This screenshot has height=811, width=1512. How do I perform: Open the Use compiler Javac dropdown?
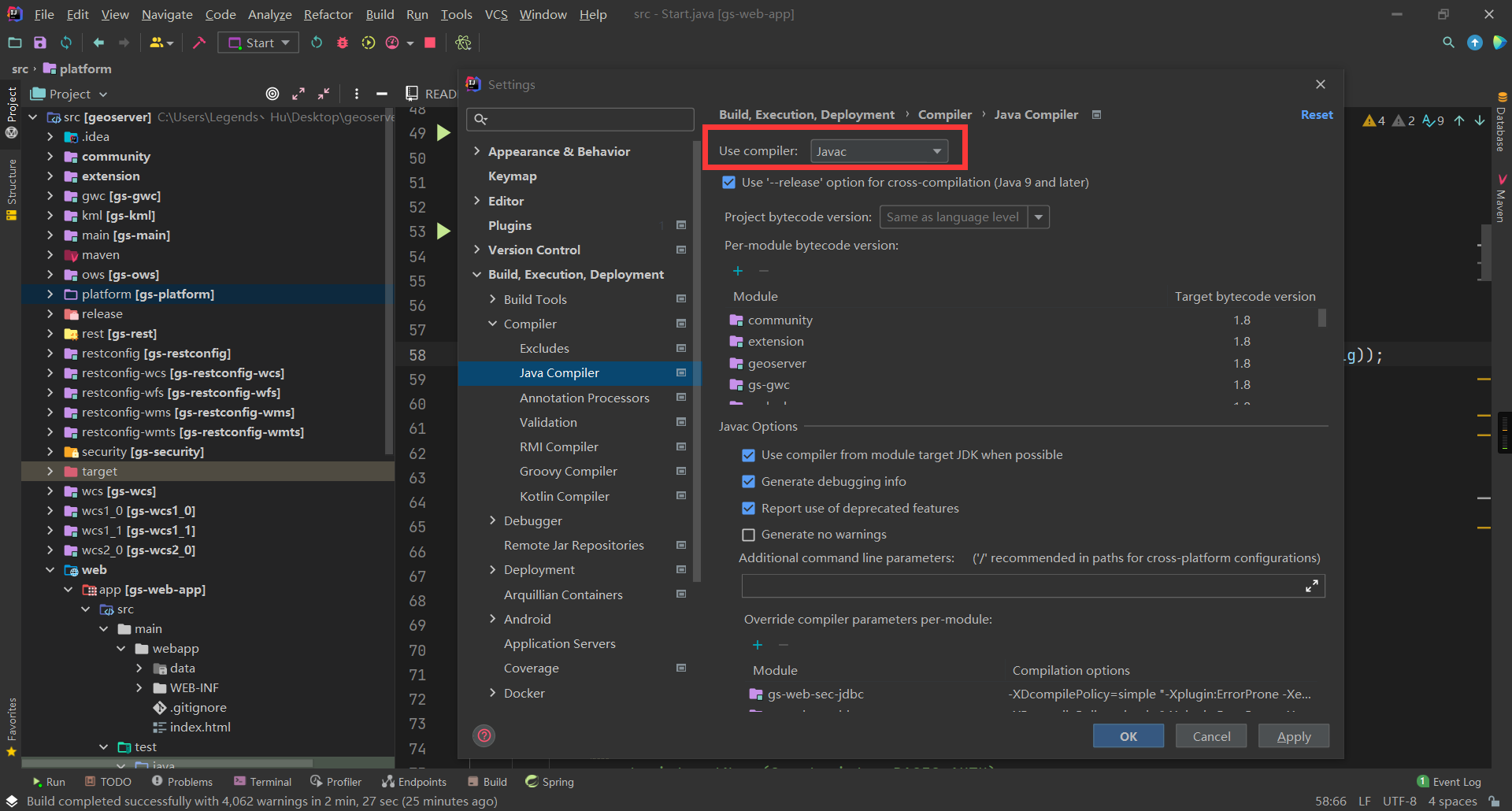879,151
